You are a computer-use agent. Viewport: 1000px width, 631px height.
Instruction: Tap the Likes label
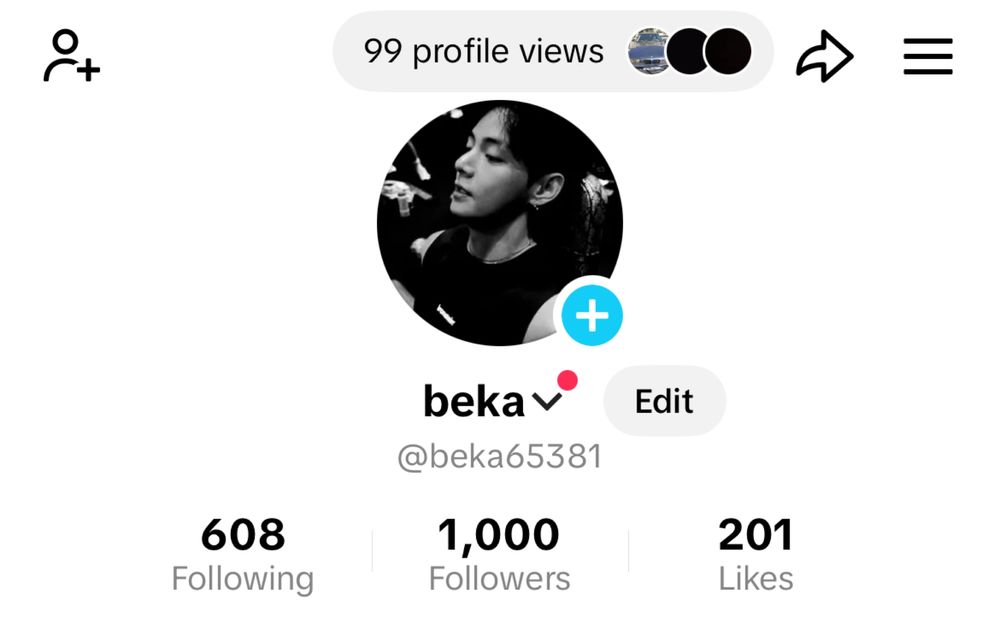pos(756,579)
